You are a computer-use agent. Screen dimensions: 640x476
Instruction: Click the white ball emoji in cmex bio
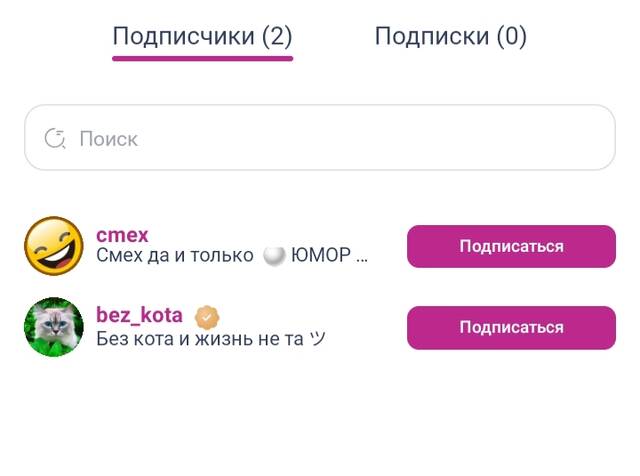[274, 256]
